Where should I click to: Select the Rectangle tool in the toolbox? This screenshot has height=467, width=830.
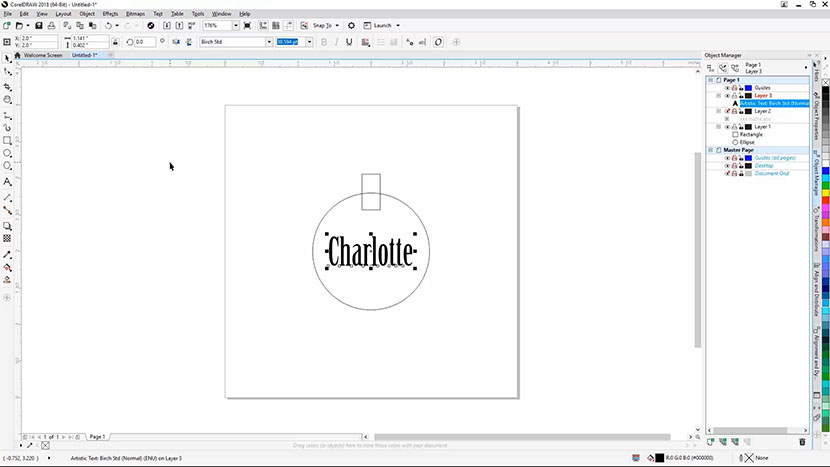(7, 141)
